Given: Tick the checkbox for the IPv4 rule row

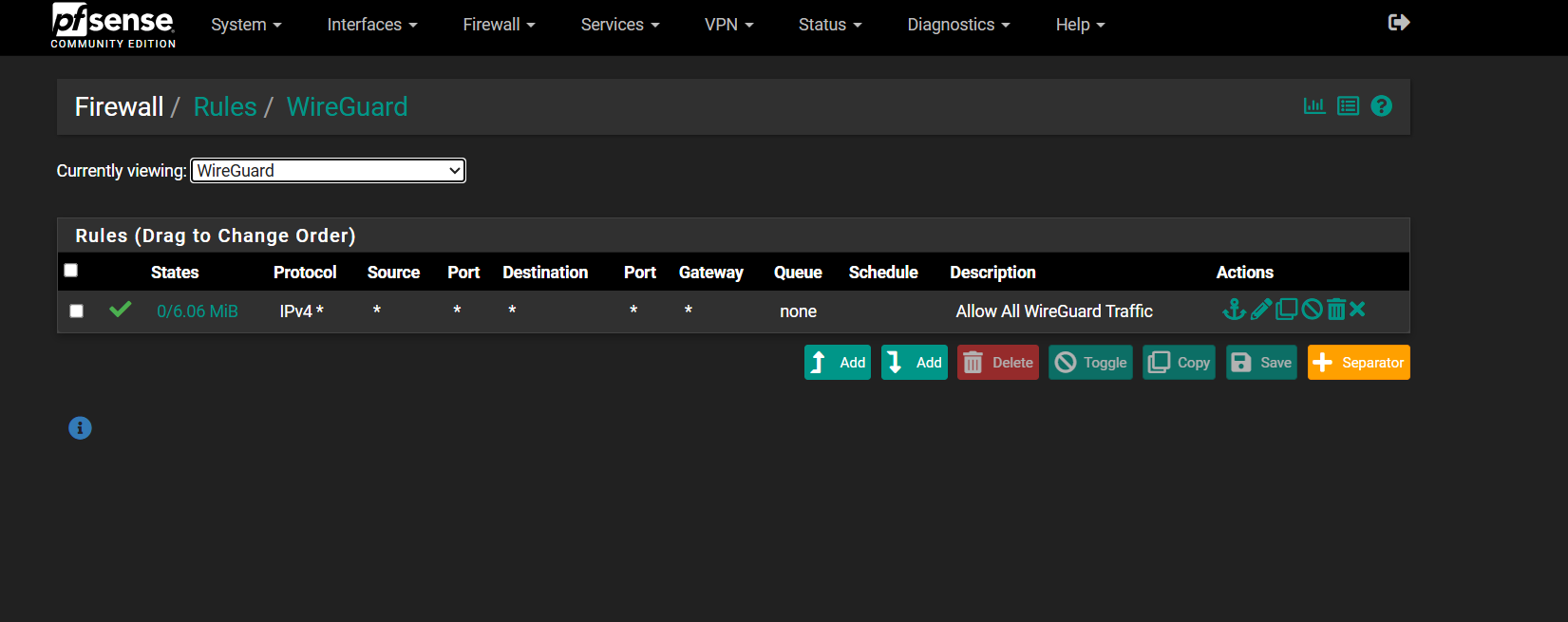Looking at the screenshot, I should (x=77, y=311).
